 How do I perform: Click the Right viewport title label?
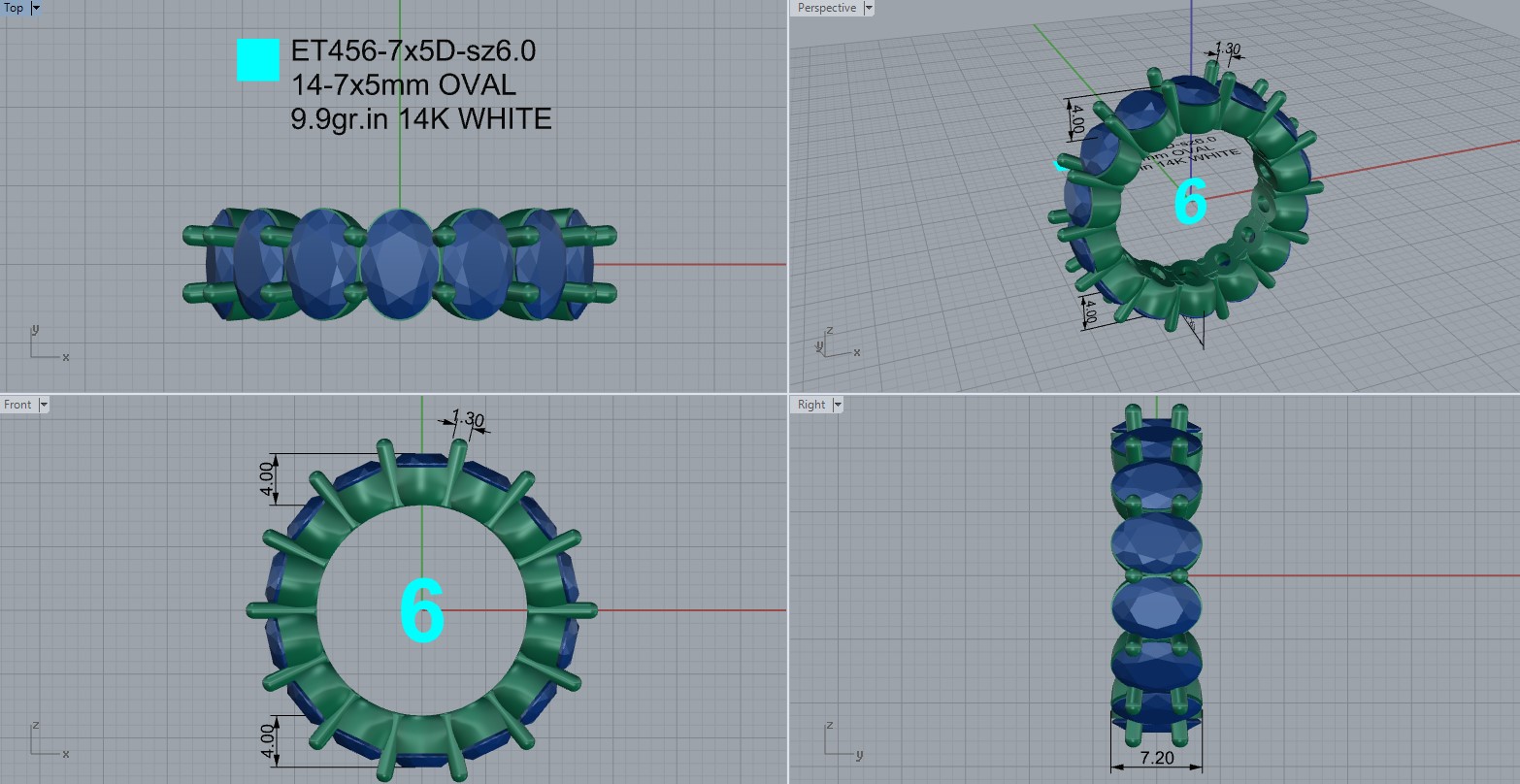pos(811,405)
